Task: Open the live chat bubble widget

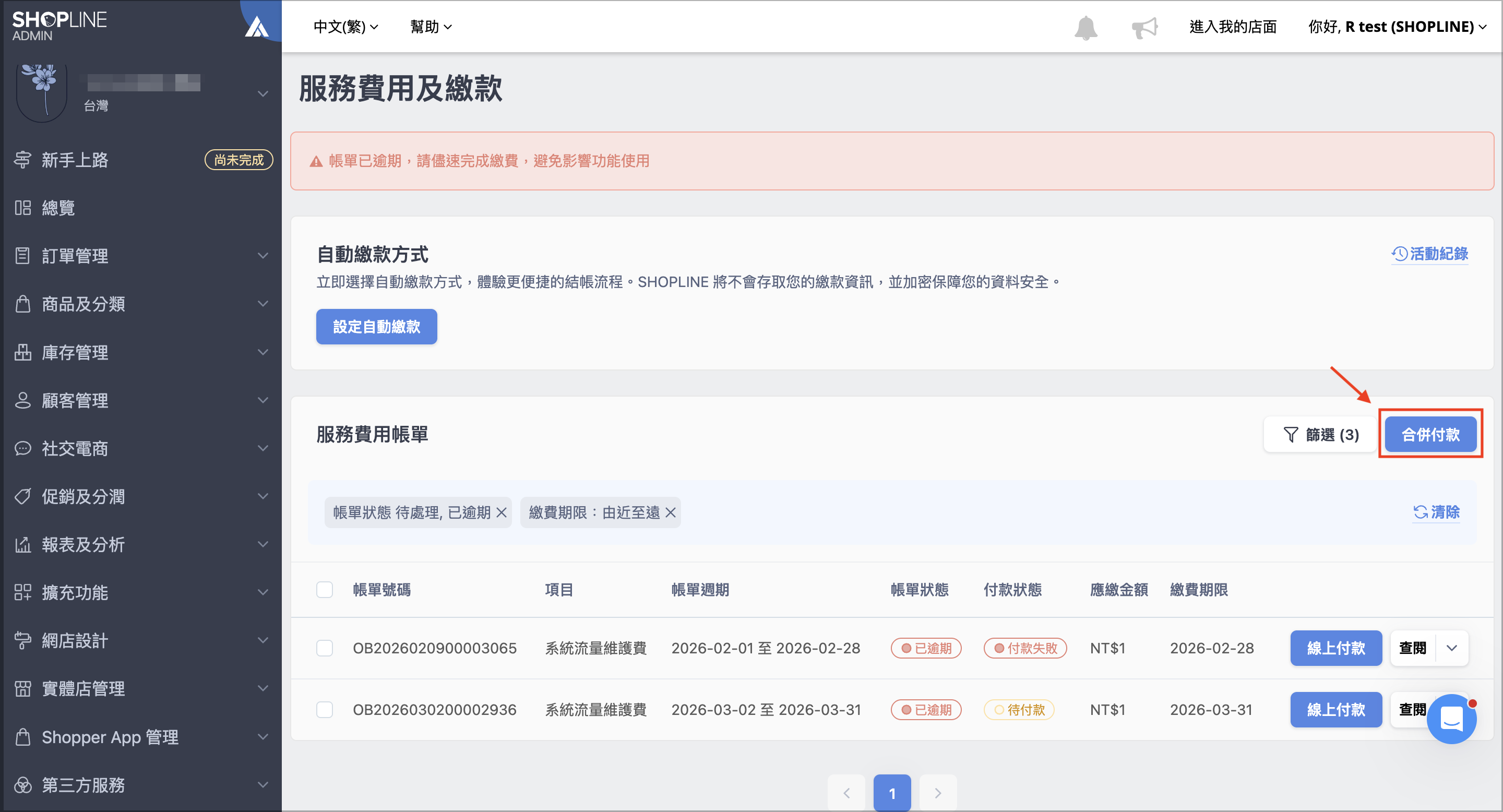Action: pos(1451,718)
